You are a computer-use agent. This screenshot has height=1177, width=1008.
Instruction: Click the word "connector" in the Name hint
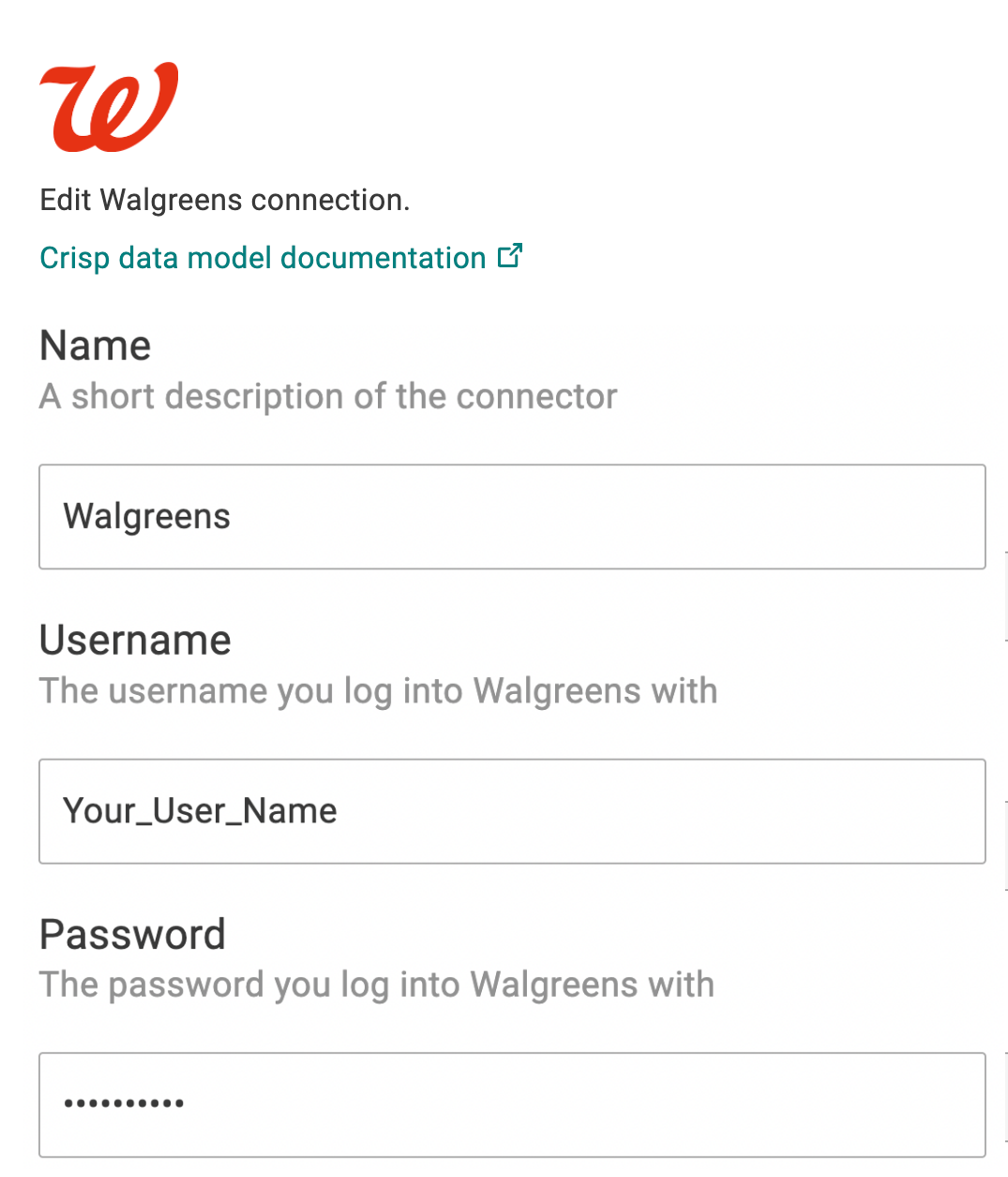[x=536, y=397]
